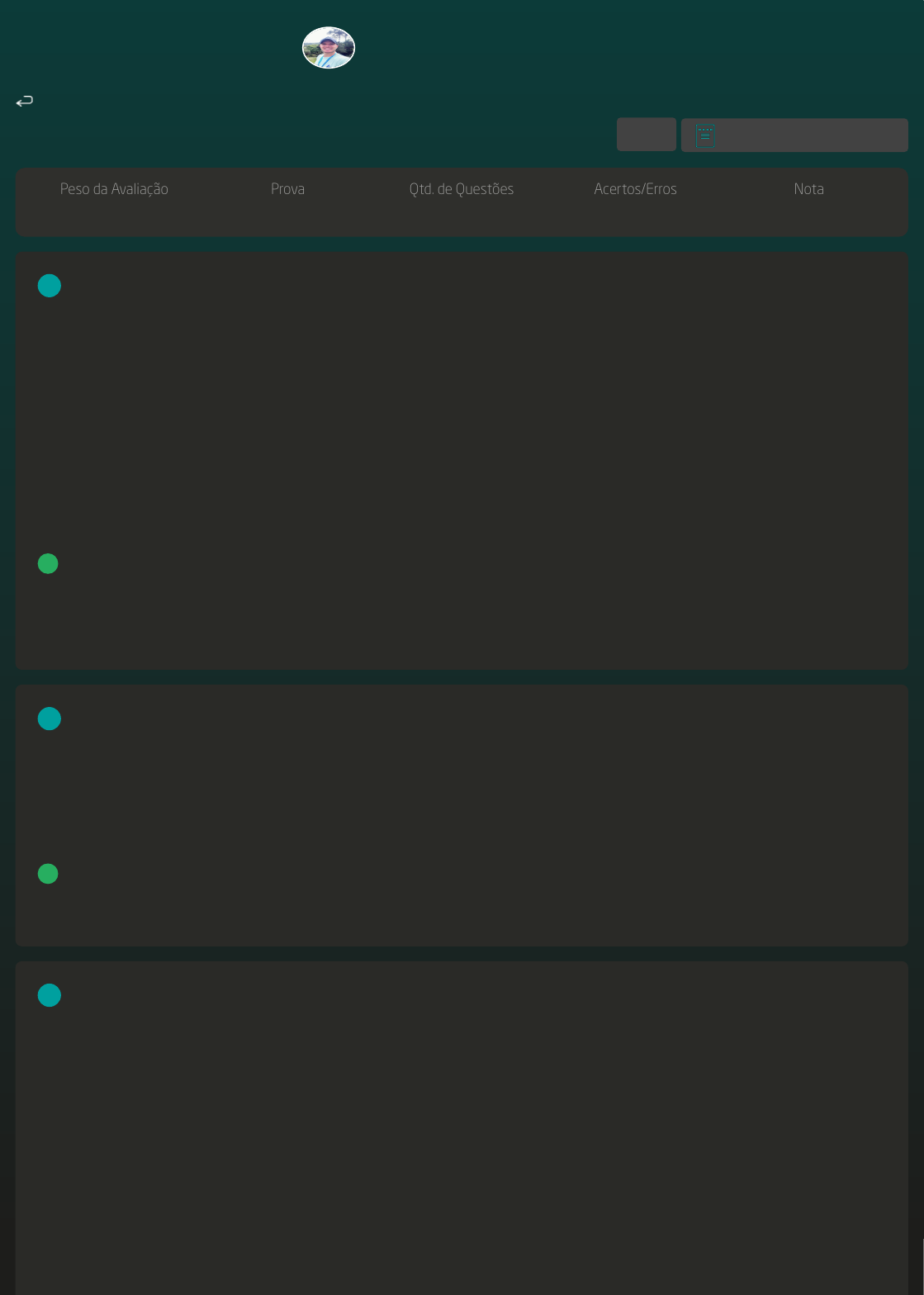
Task: Click the document report icon
Action: [705, 135]
